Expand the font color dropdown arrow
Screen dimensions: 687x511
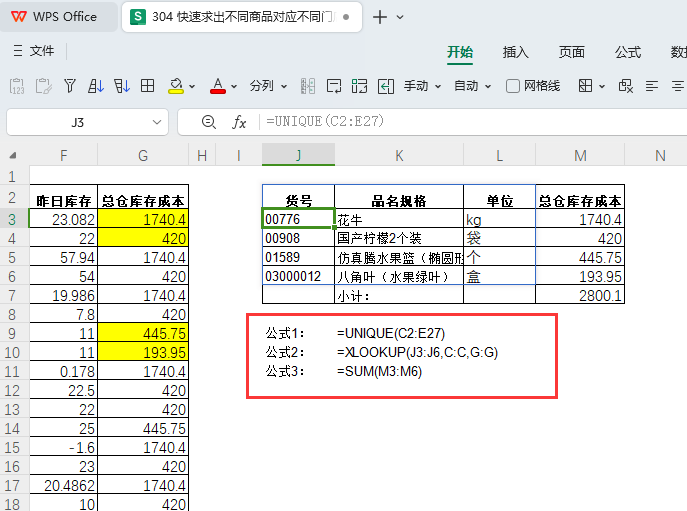click(x=234, y=86)
